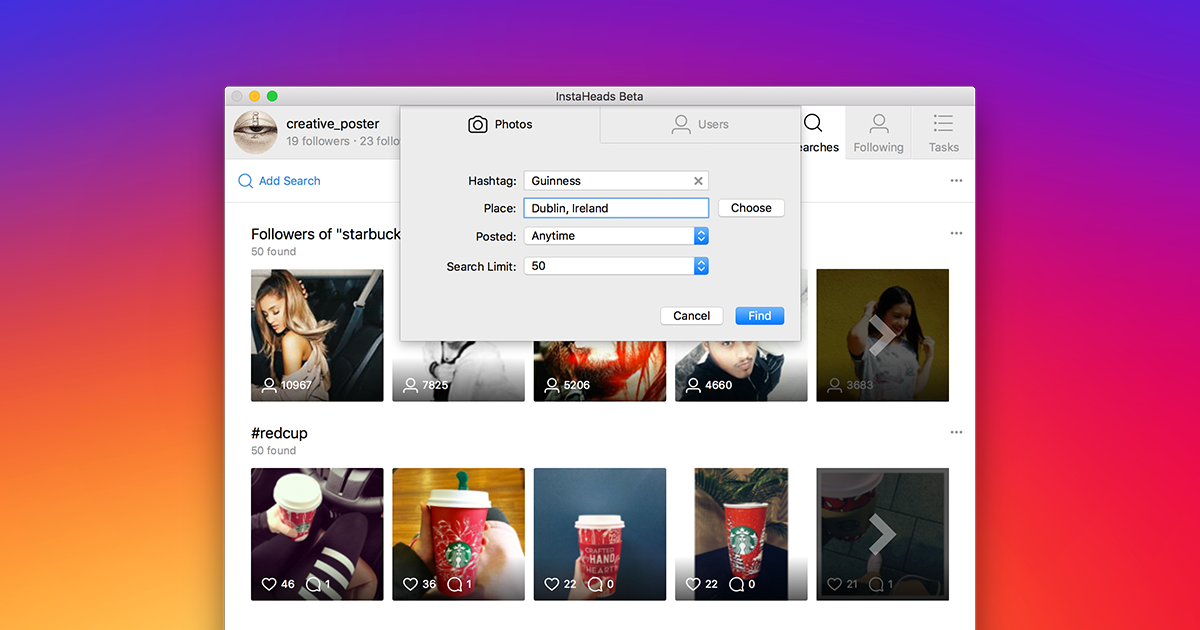Screen dimensions: 1200x630
Task: Select the Users search mode
Action: tap(700, 124)
